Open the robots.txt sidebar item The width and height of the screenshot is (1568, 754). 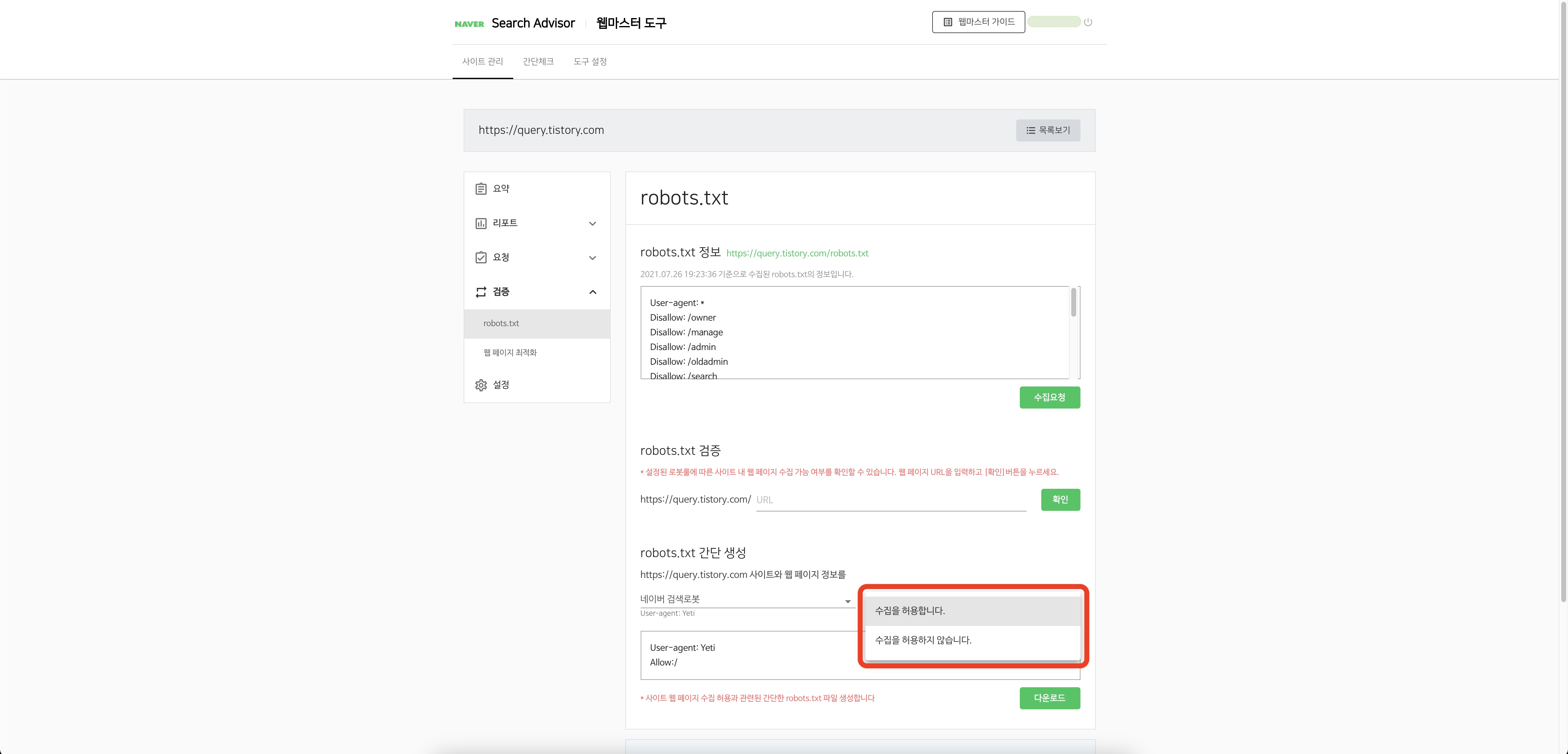click(537, 324)
